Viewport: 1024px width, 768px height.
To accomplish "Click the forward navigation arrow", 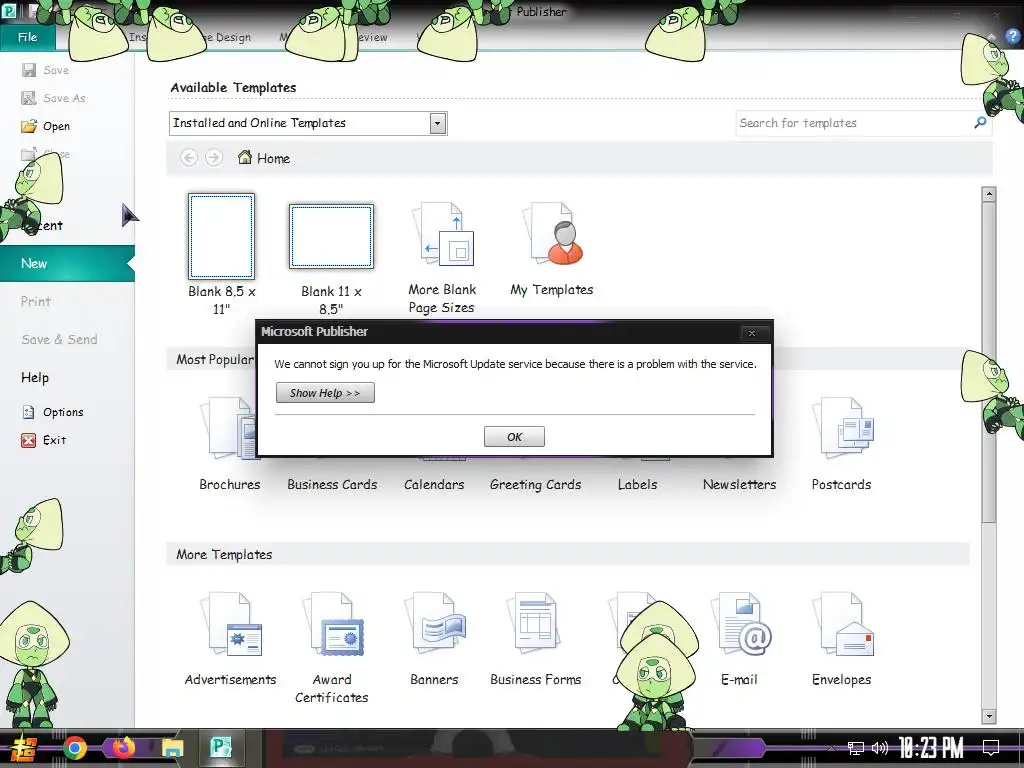I will (214, 157).
